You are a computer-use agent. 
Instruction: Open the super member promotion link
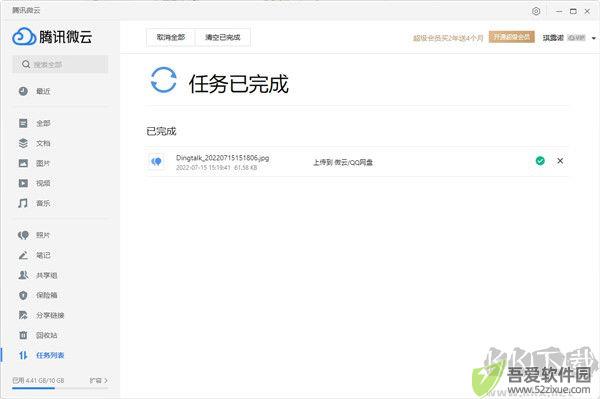[x=448, y=38]
